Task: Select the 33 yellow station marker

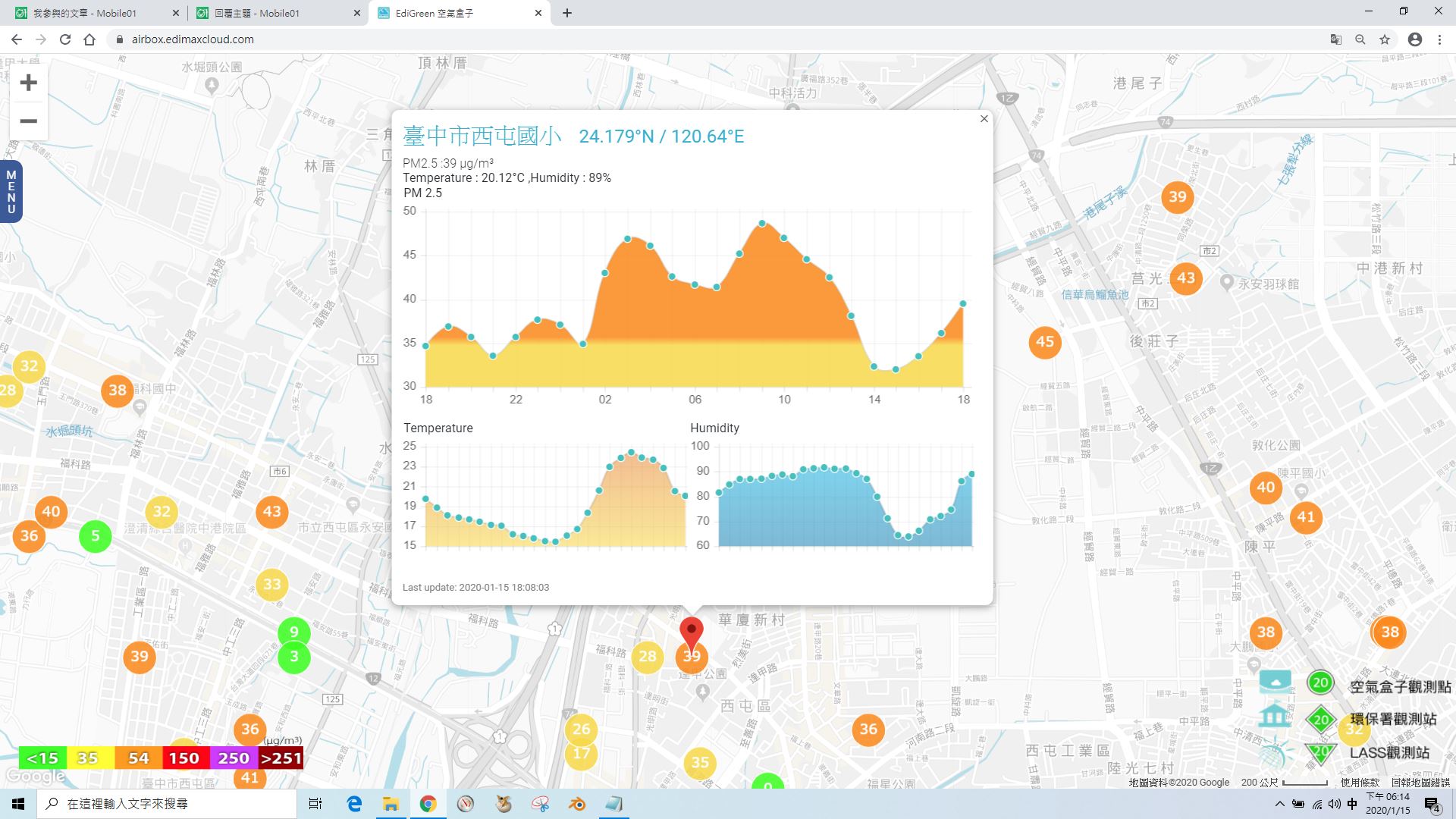Action: [x=271, y=585]
